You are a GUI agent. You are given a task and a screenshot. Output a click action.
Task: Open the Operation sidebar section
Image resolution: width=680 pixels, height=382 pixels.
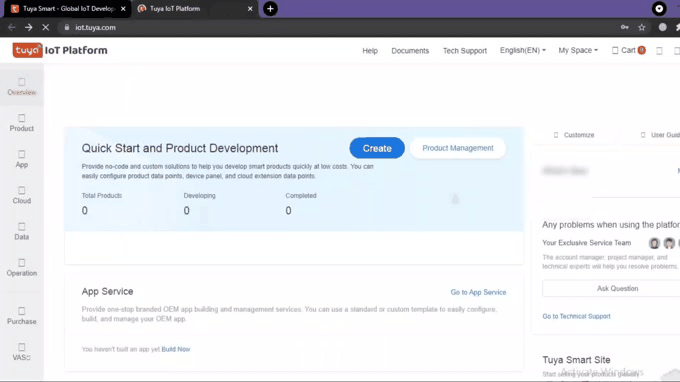click(22, 268)
